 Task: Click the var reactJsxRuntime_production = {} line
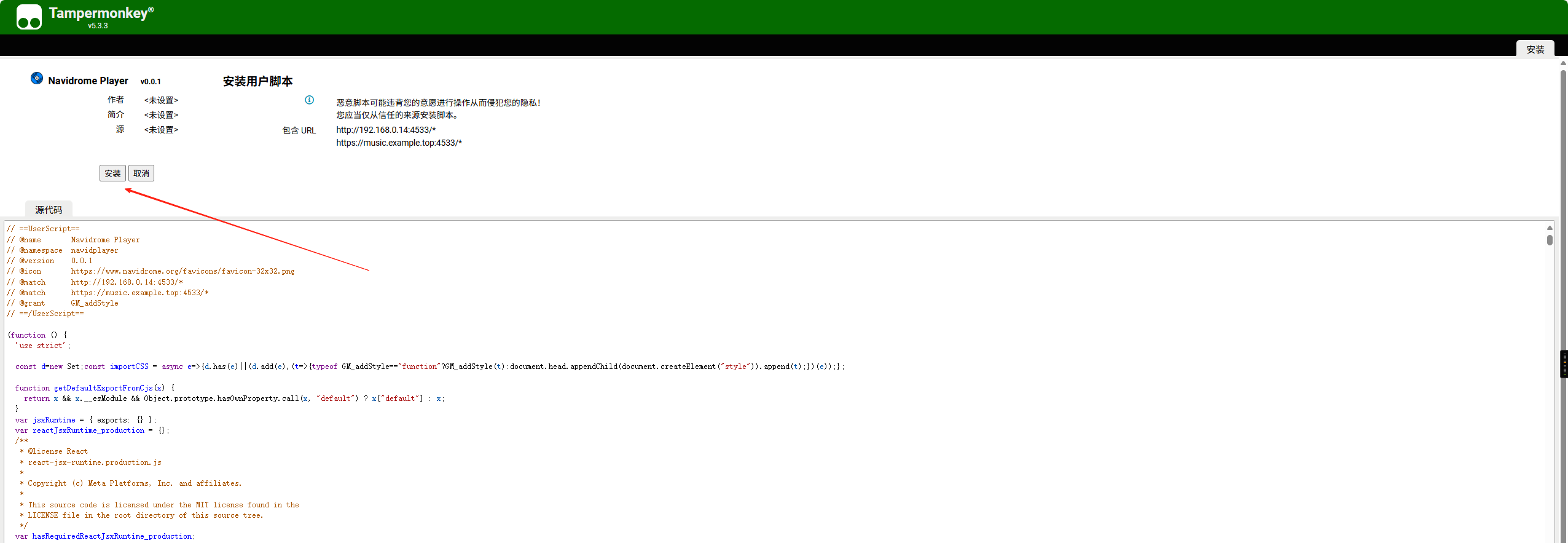tap(92, 430)
